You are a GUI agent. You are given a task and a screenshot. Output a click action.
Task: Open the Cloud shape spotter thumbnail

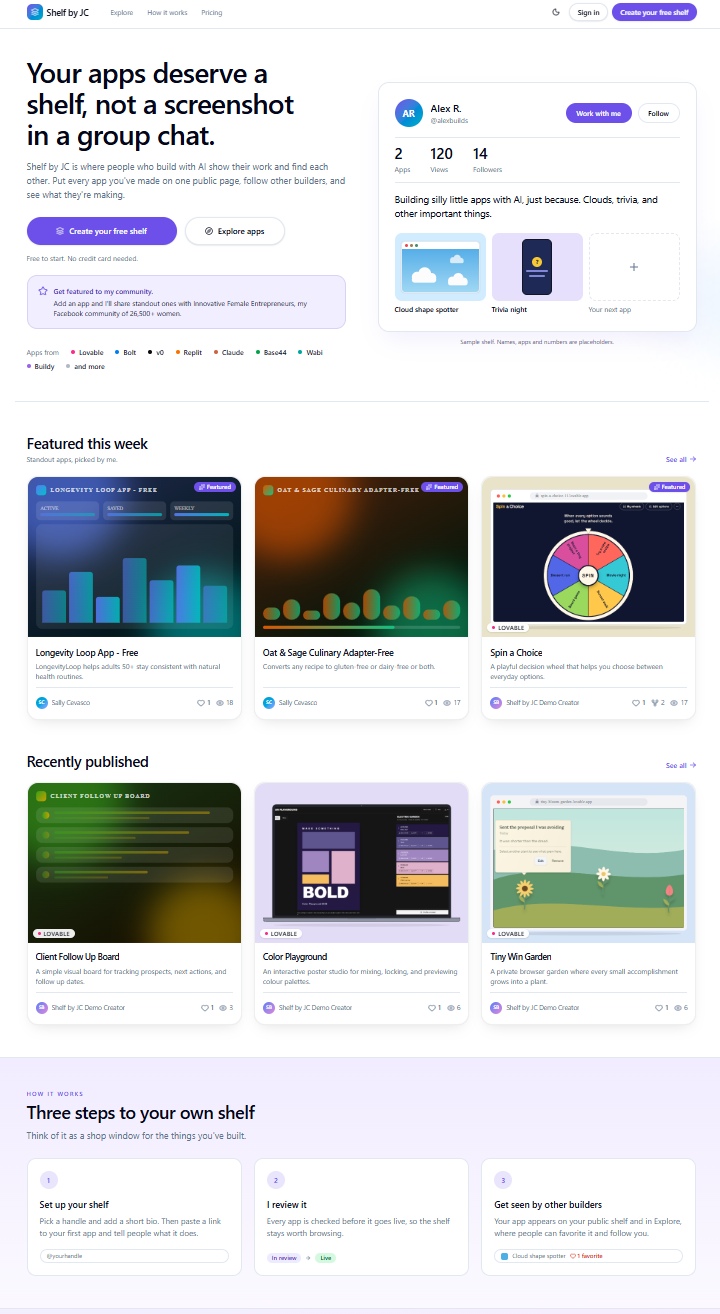point(440,267)
